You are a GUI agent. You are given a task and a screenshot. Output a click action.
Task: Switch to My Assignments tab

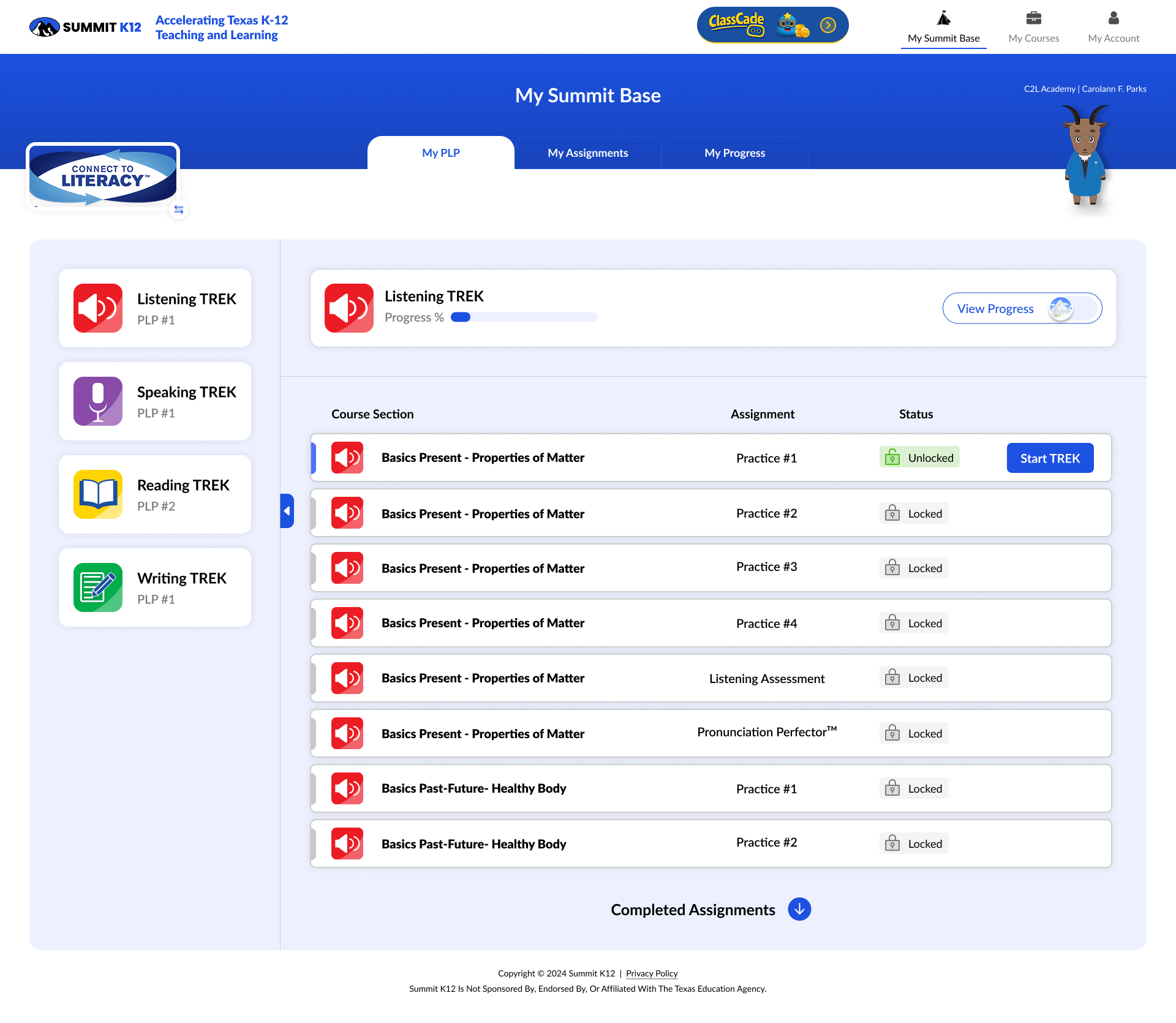pos(587,153)
